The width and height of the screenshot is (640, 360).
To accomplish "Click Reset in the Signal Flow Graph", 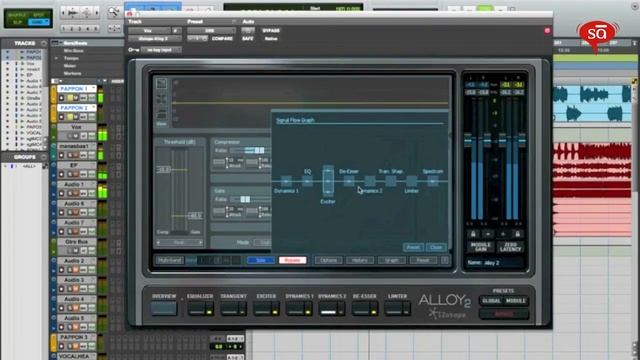I will 413,247.
